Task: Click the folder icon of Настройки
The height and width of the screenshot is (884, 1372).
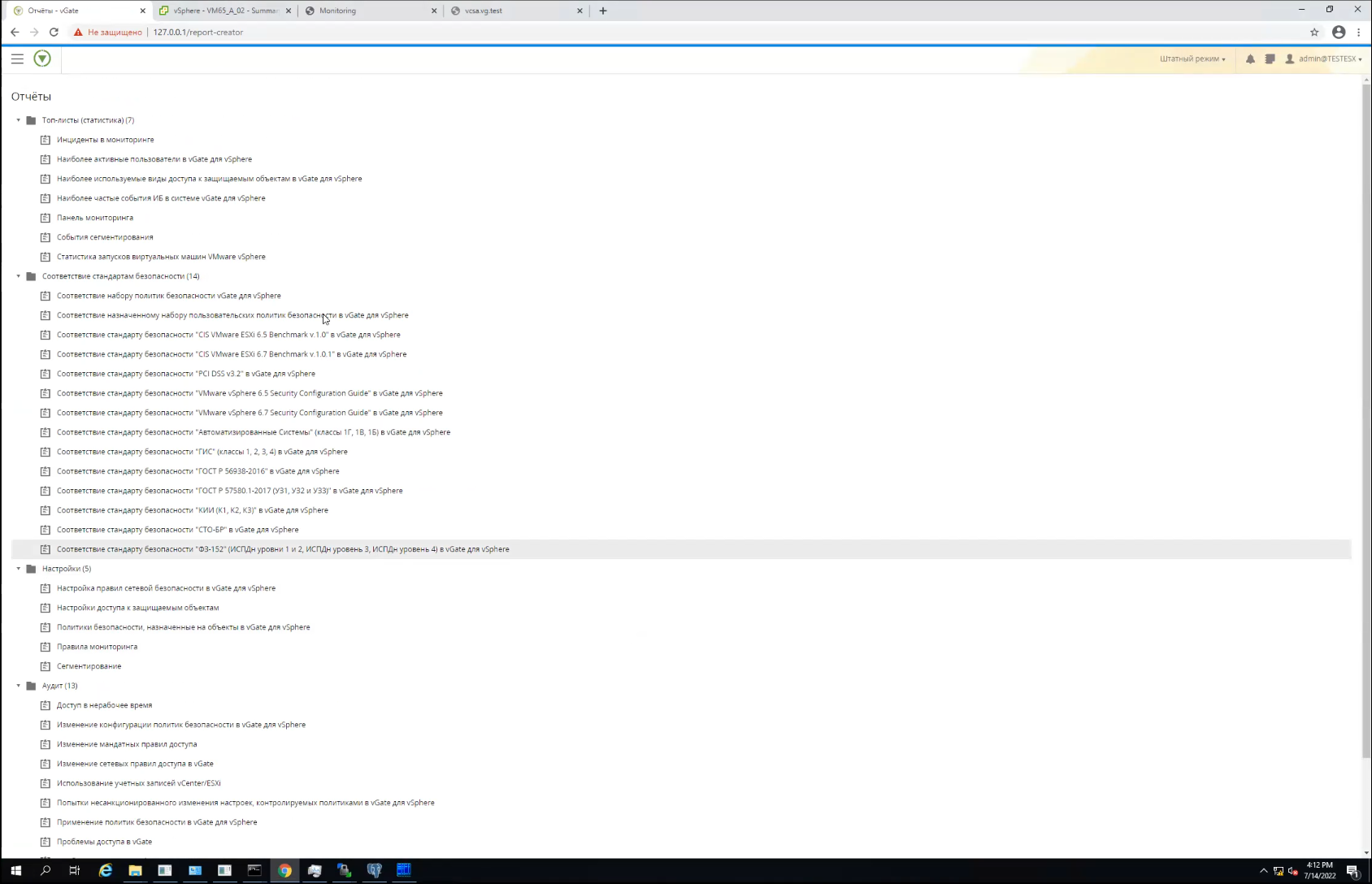Action: click(31, 569)
